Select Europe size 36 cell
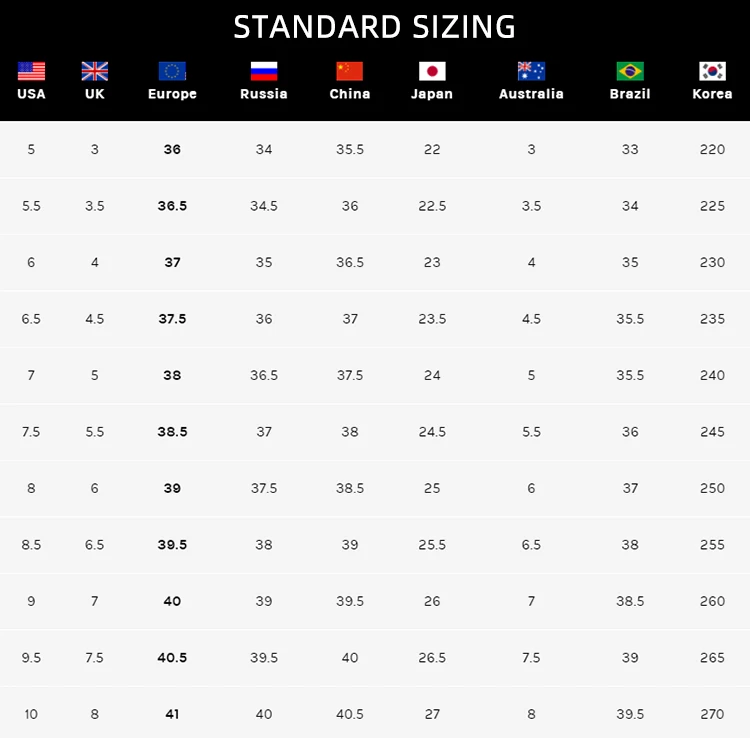The width and height of the screenshot is (750, 738). pos(172,149)
